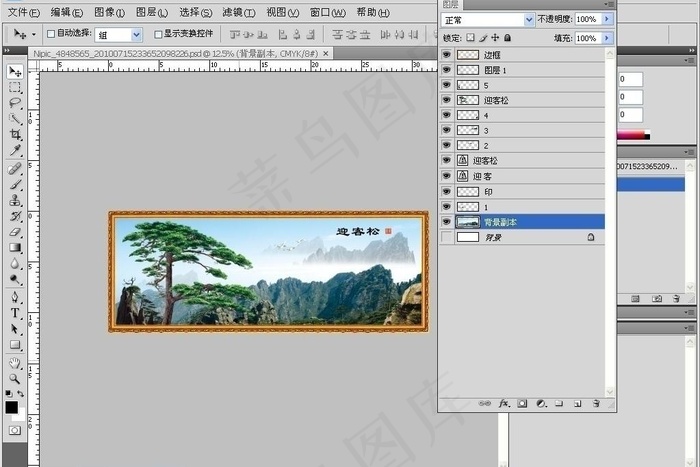Toggle visibility of layer 5
700x467 pixels.
(x=446, y=85)
